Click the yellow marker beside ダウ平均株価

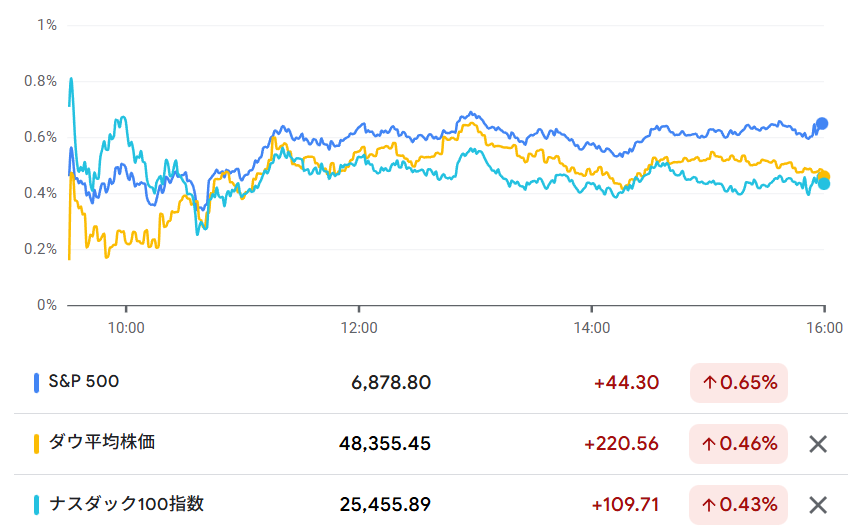pyautogui.click(x=37, y=444)
